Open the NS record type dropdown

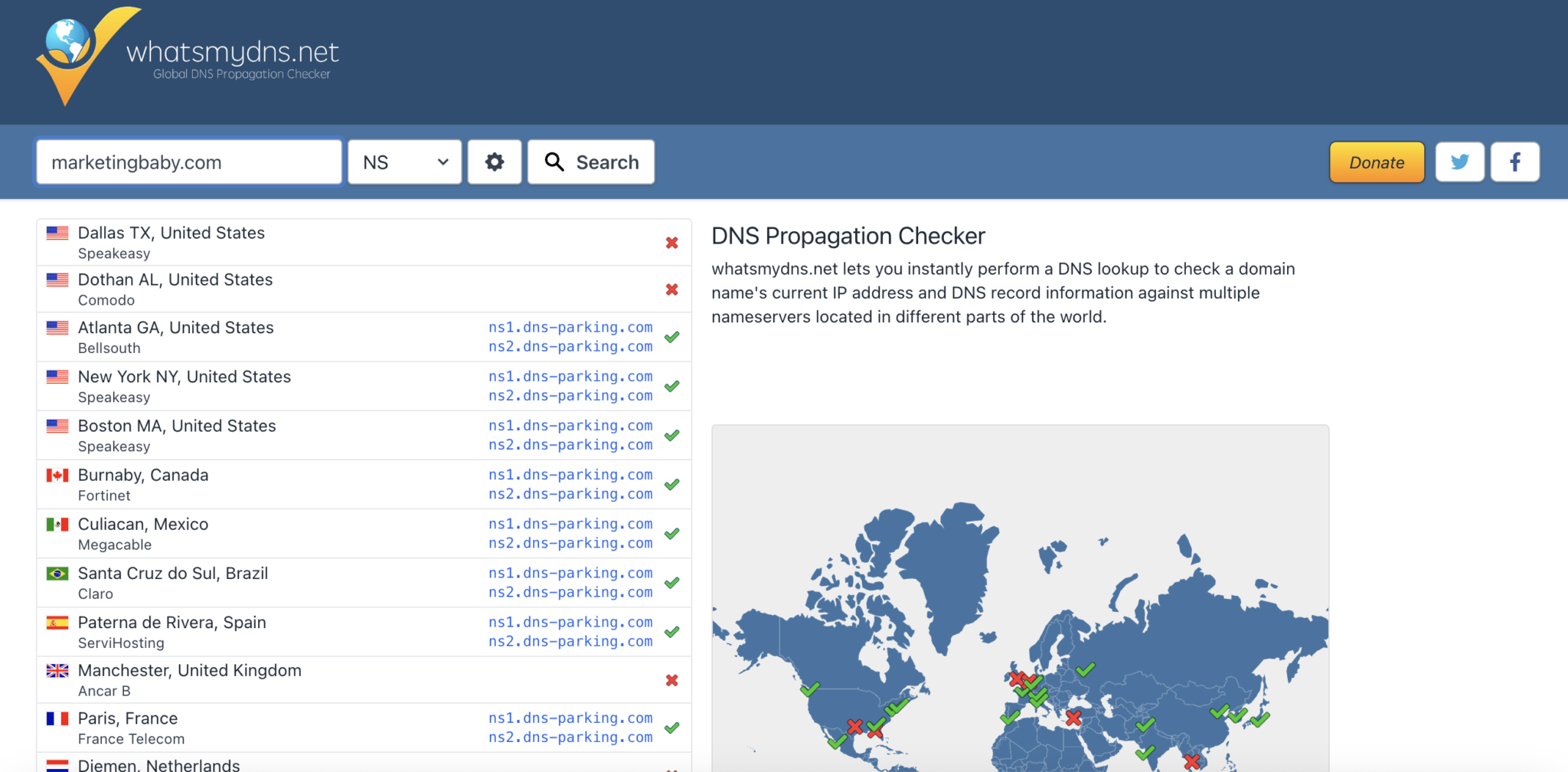[x=404, y=162]
